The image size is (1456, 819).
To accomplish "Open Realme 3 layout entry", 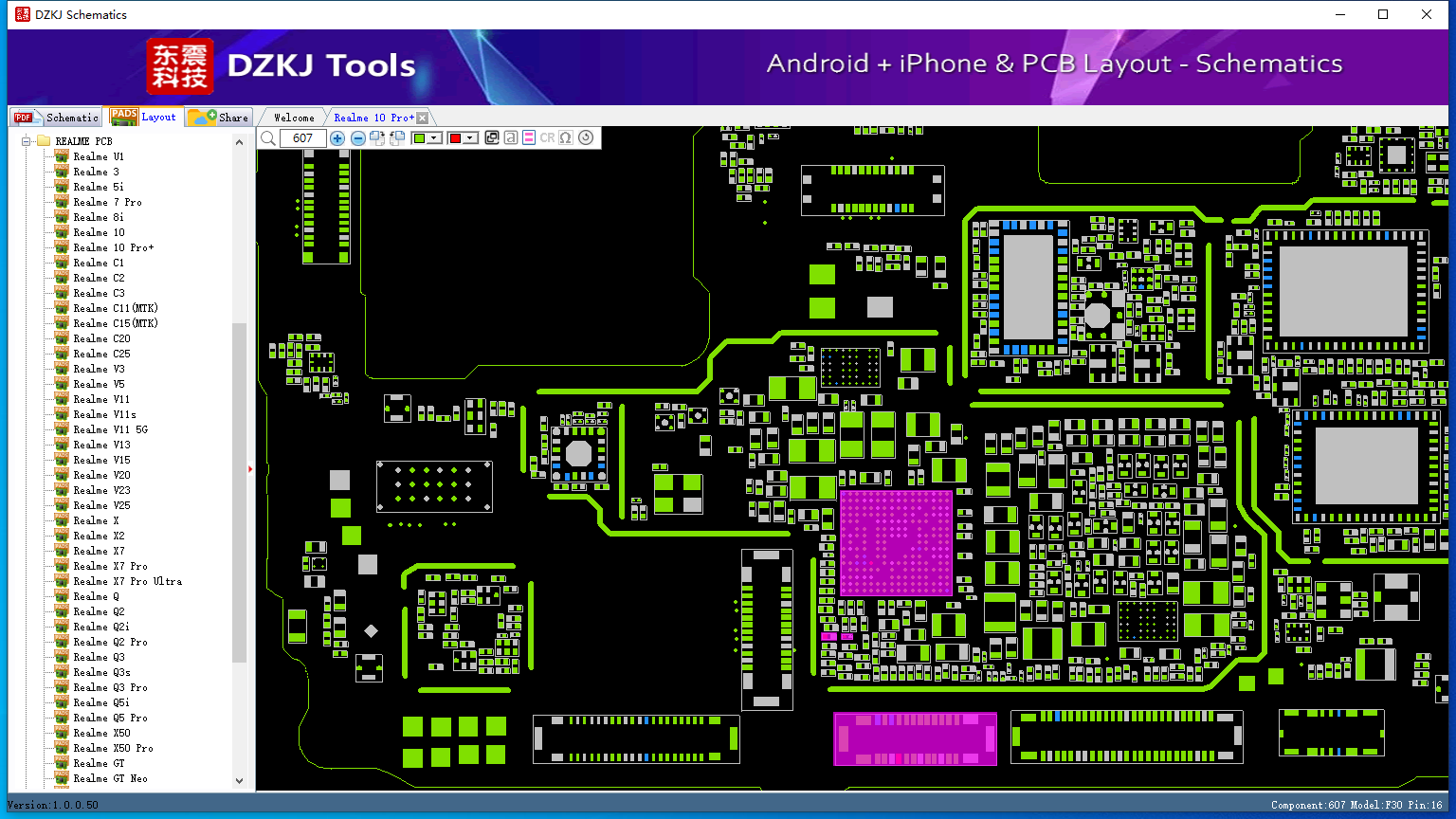I will pos(97,172).
